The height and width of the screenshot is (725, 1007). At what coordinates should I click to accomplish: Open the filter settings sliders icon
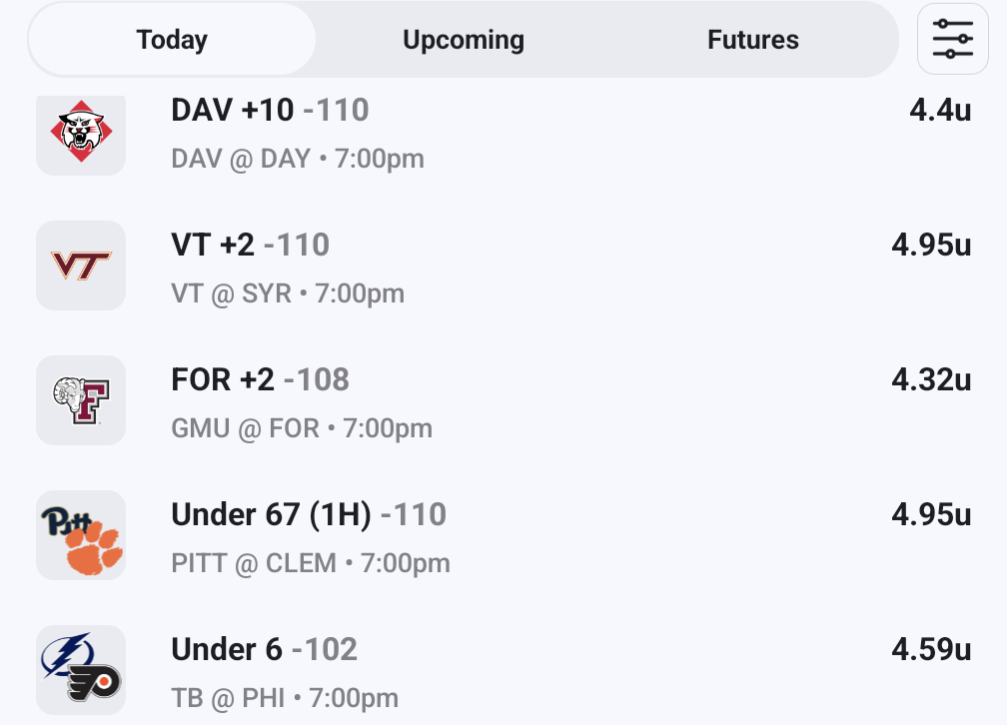[x=952, y=39]
